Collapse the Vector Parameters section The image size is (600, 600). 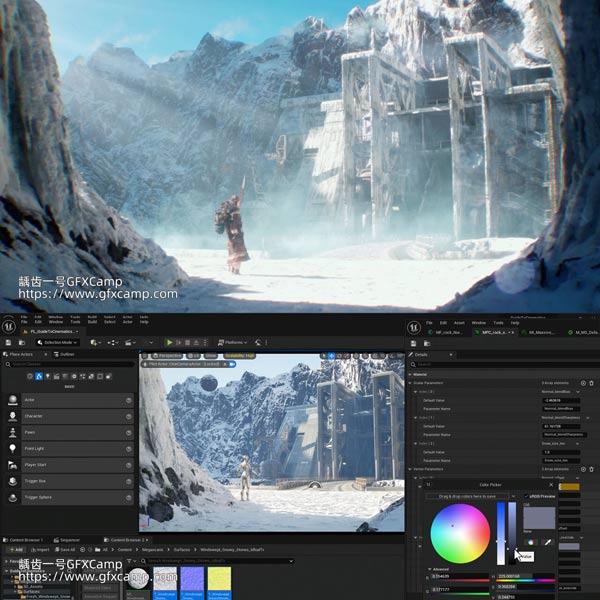(x=410, y=469)
